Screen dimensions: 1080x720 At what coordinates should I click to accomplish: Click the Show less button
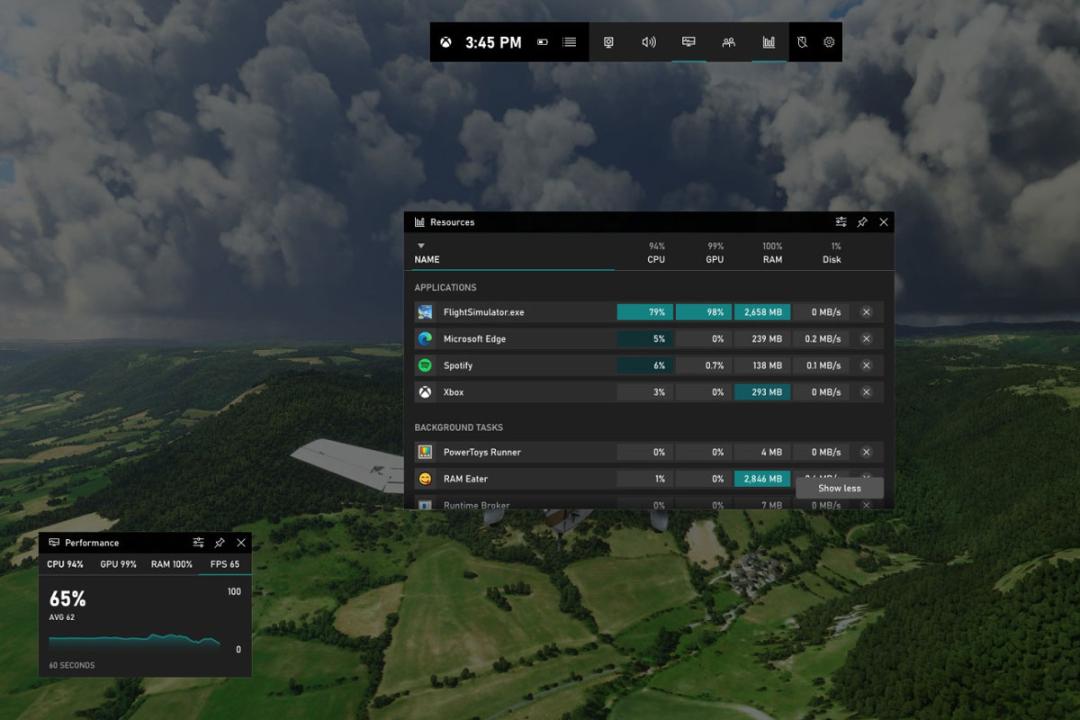[839, 488]
